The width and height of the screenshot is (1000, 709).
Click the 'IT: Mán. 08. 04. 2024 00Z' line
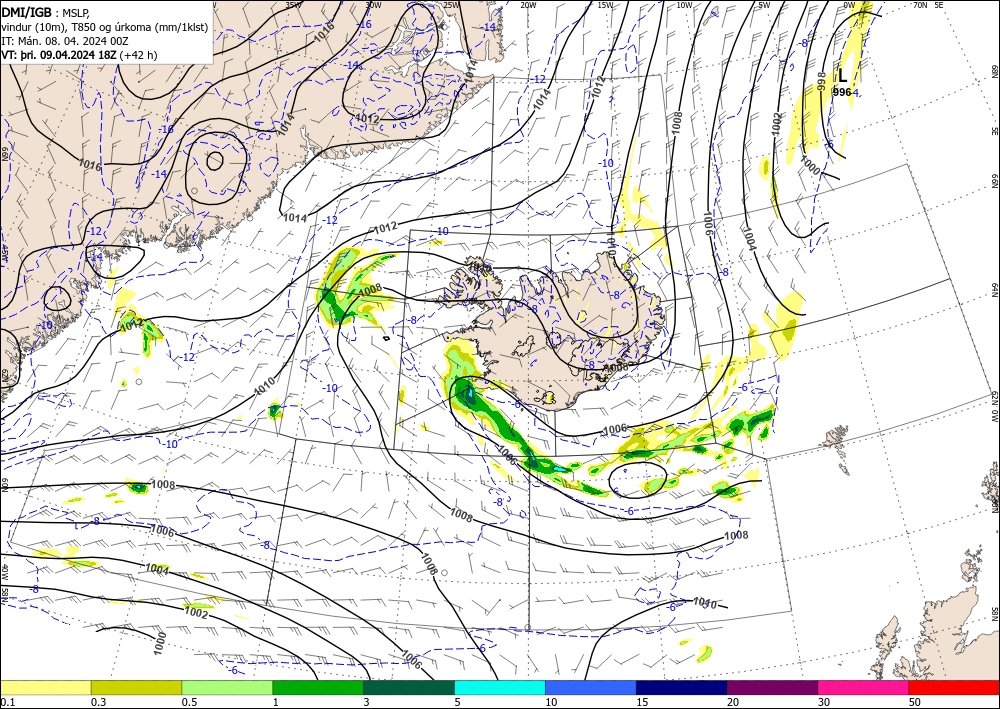click(x=65, y=41)
